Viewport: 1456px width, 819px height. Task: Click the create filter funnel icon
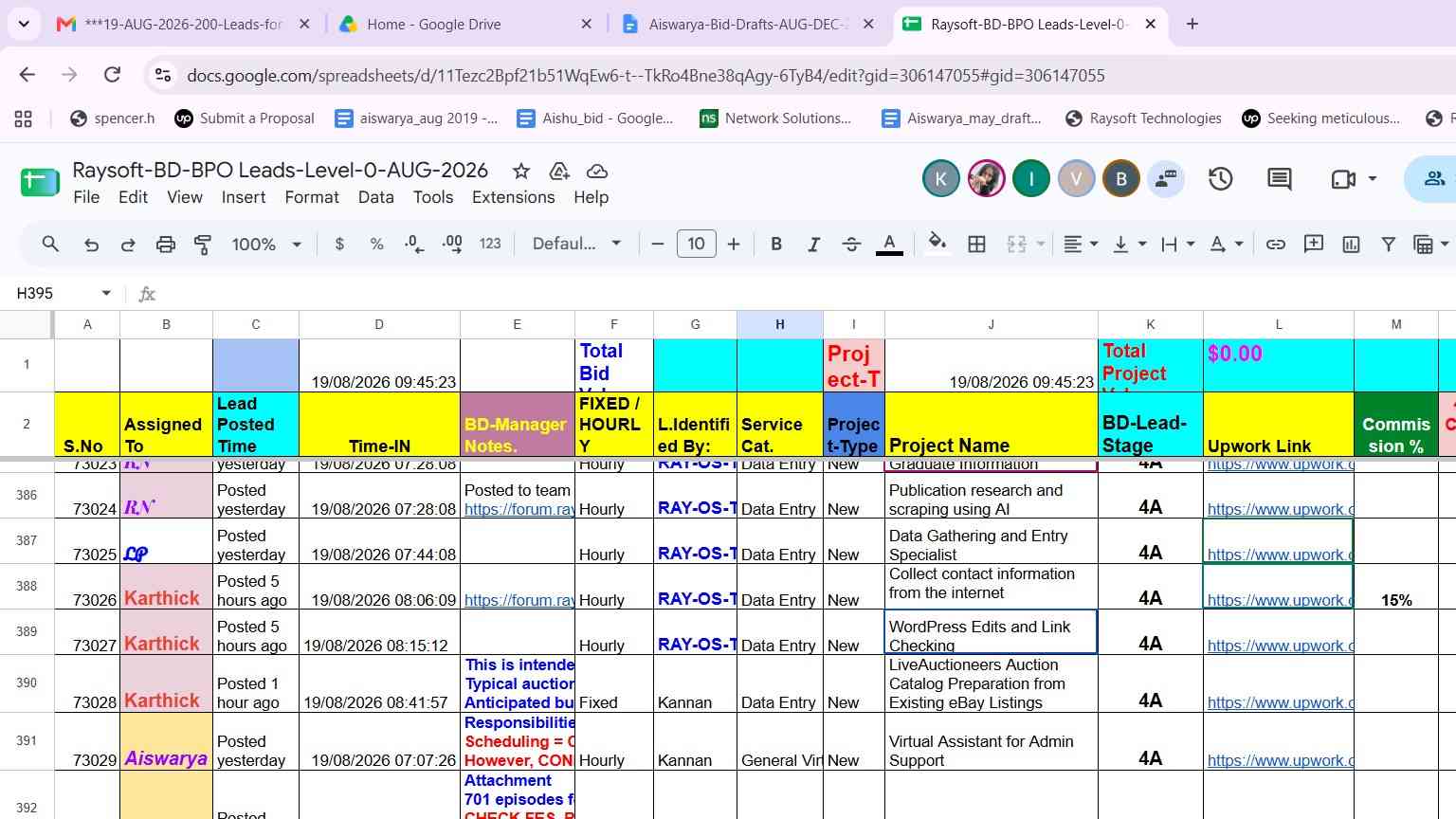click(x=1388, y=245)
